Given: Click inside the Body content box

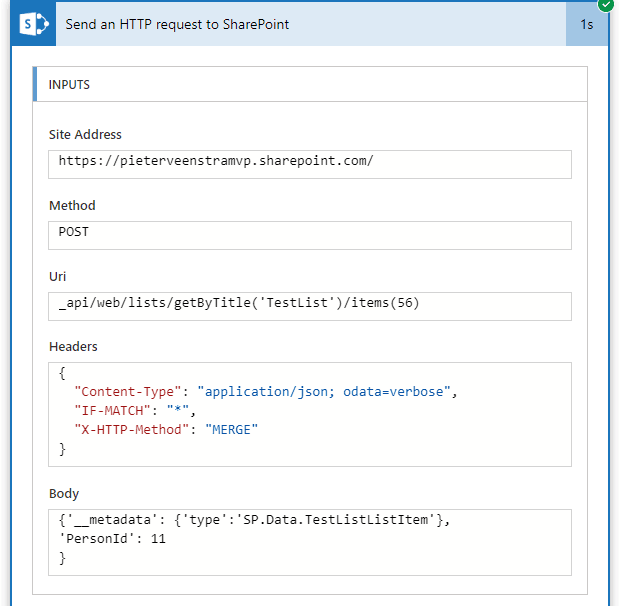Looking at the screenshot, I should [310, 542].
